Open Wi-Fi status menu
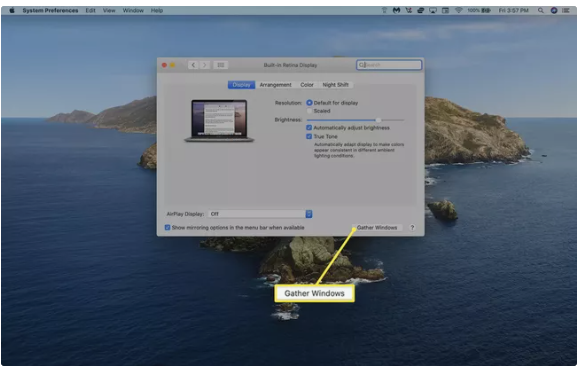Screen dimensions: 579x372 [459, 10]
